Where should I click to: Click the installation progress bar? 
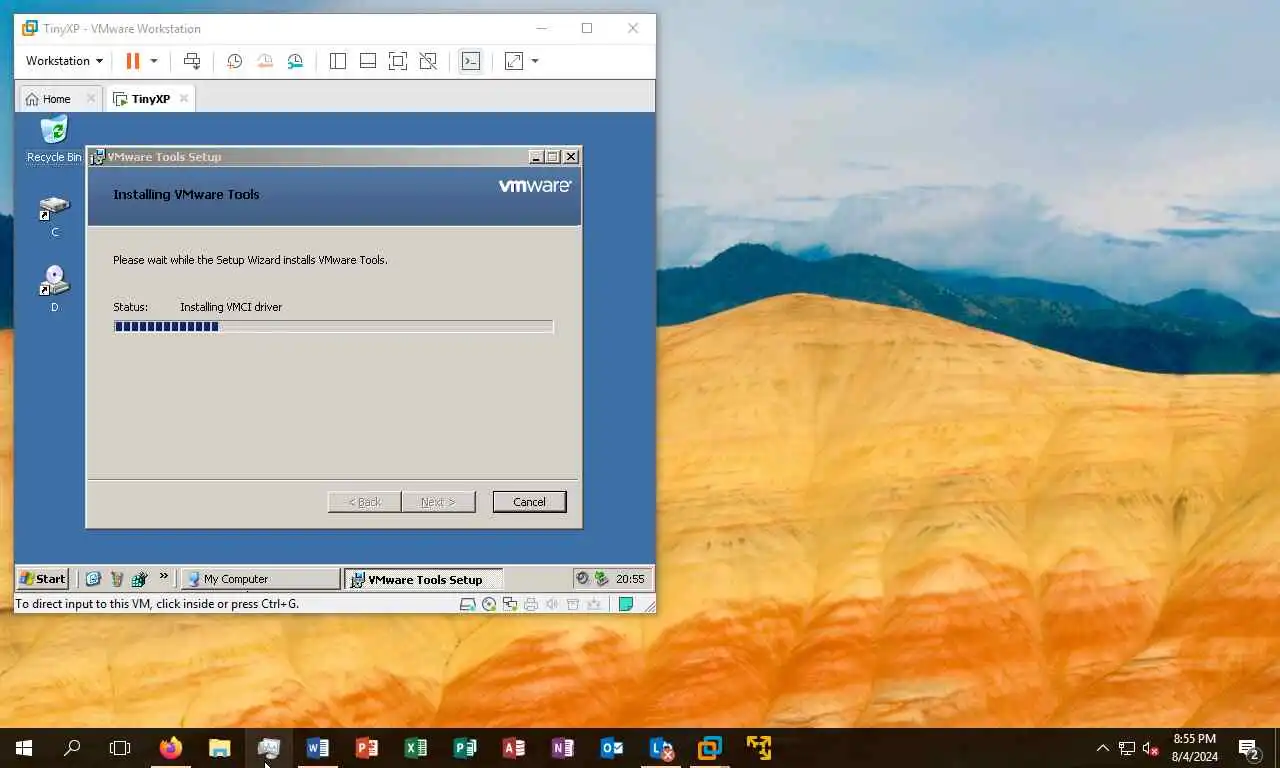[x=333, y=326]
